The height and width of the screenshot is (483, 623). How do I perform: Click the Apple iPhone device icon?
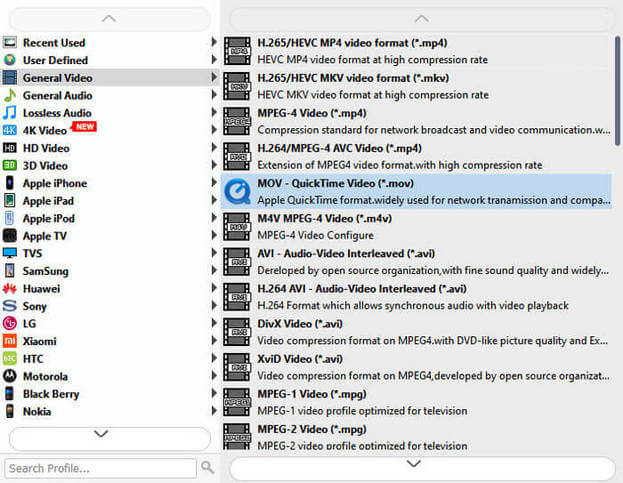coord(10,183)
